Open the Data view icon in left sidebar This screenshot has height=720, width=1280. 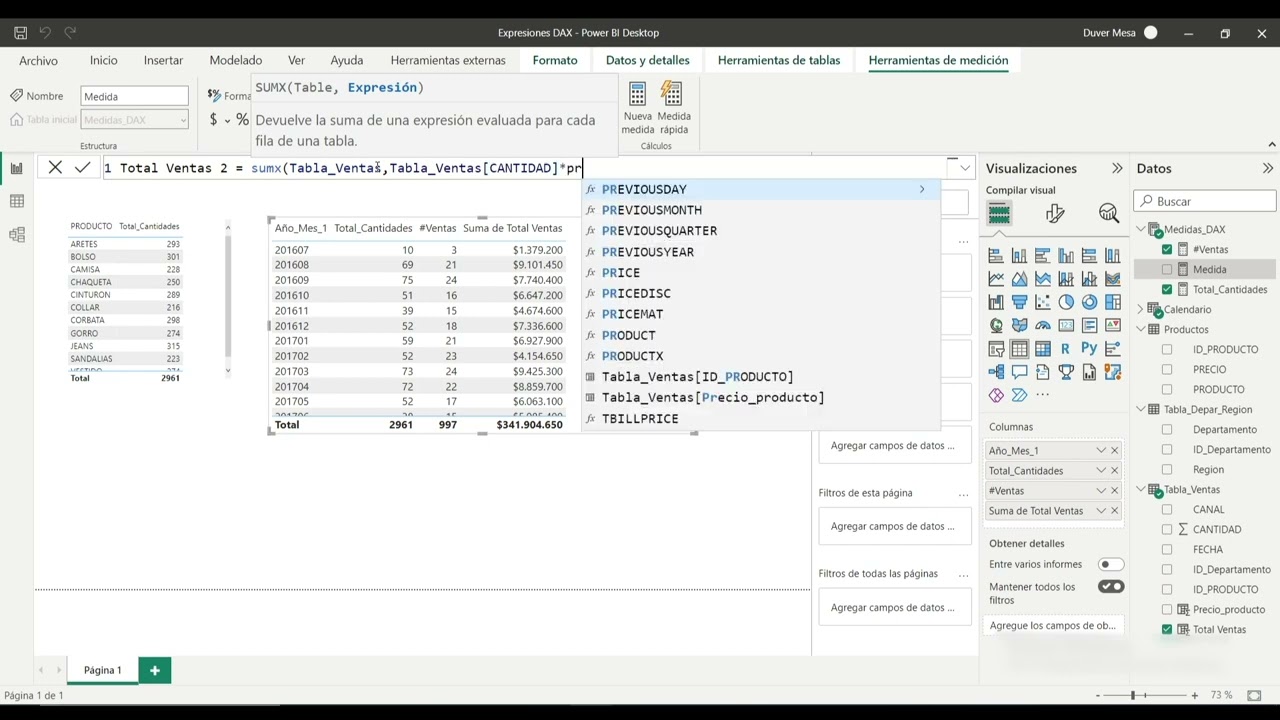pyautogui.click(x=16, y=201)
